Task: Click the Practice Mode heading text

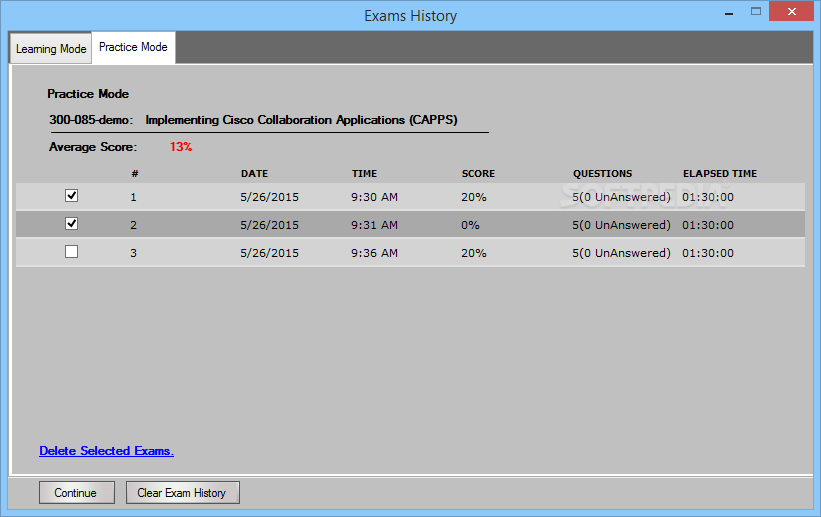Action: [88, 94]
